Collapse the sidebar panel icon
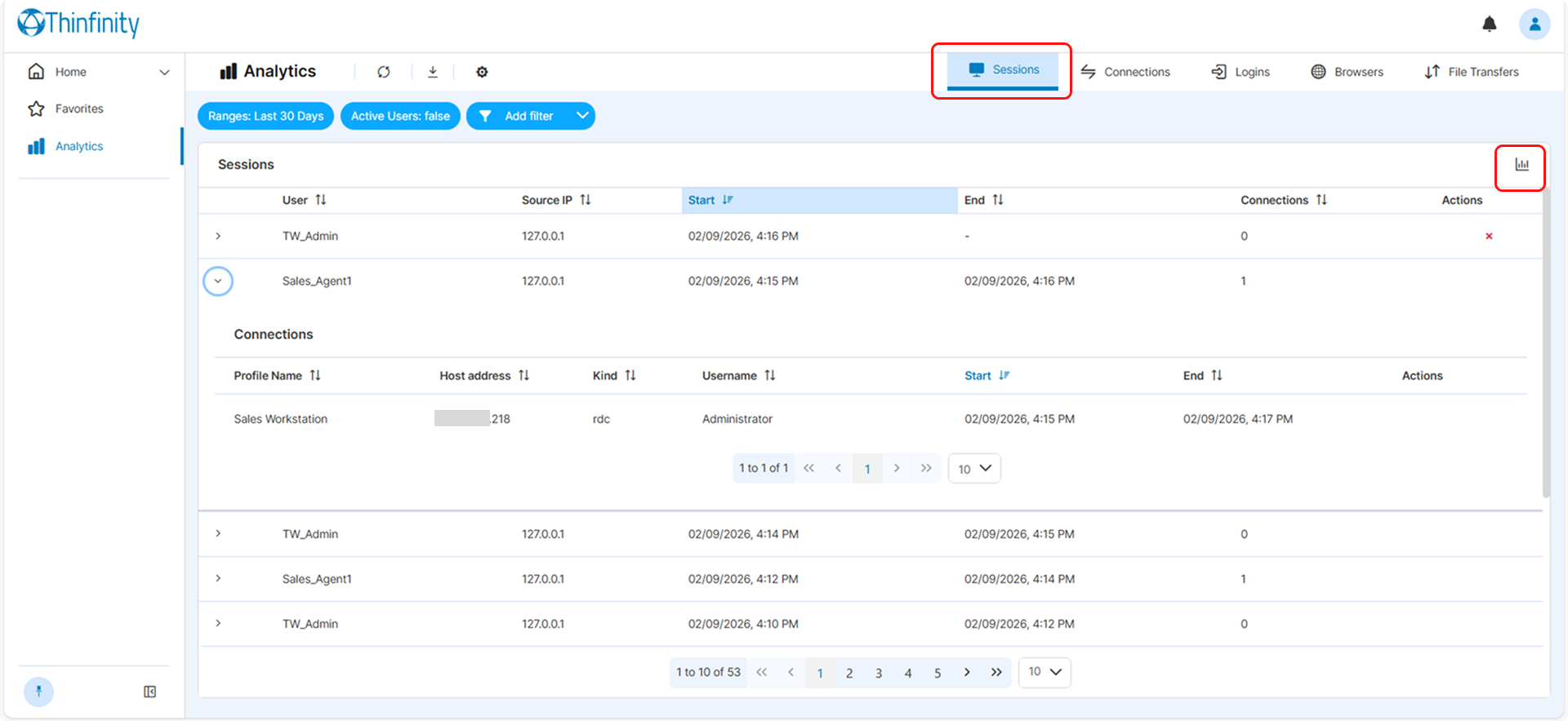1568x721 pixels. tap(150, 692)
